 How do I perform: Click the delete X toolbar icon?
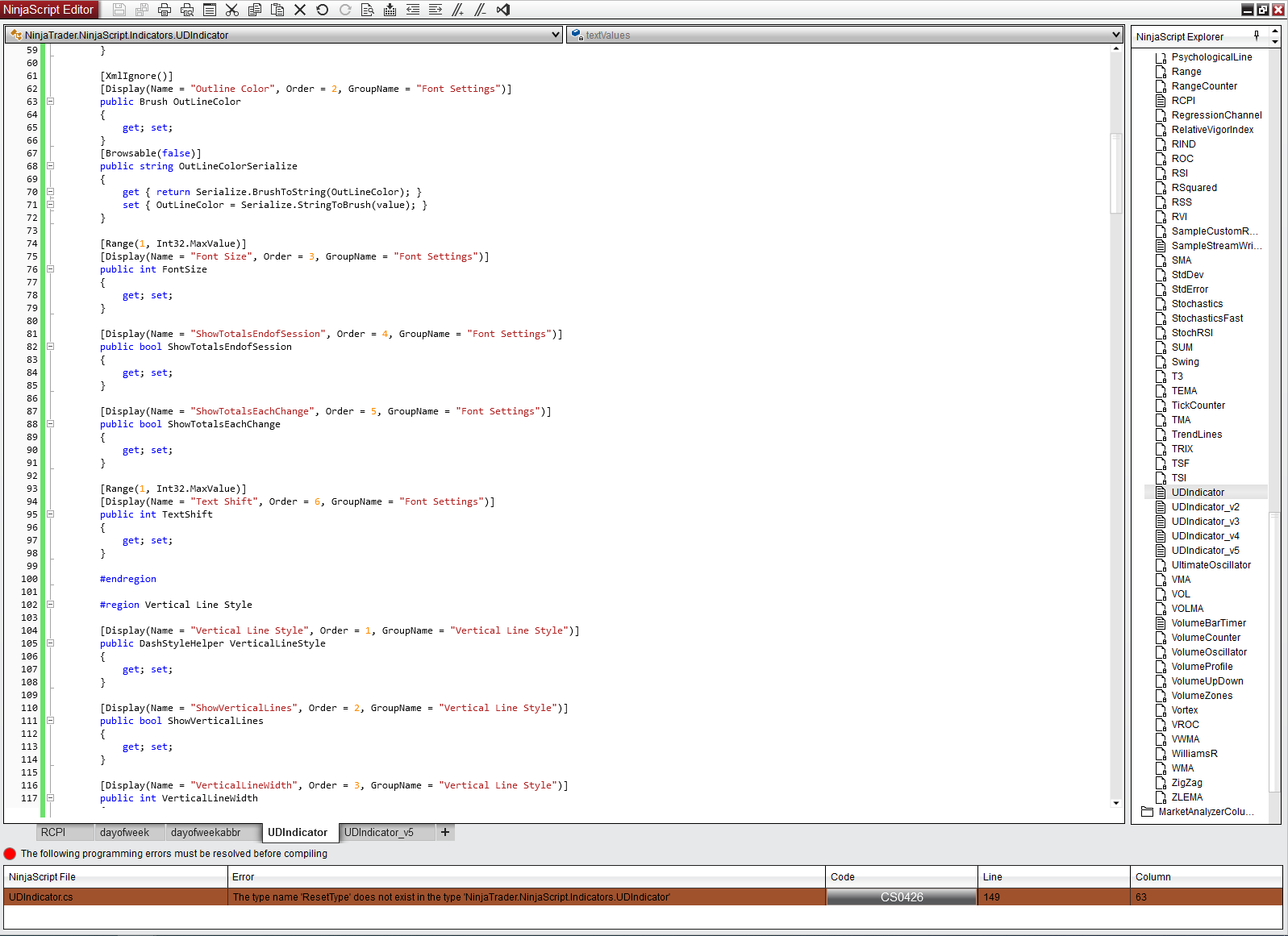coord(300,10)
